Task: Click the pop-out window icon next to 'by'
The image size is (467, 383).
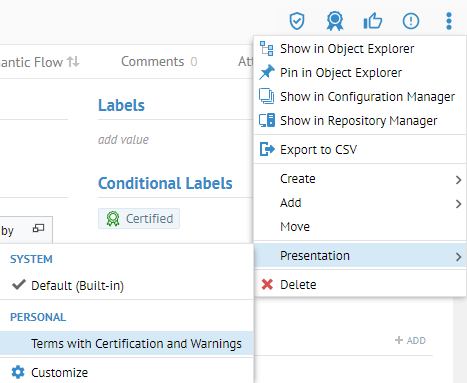Action: 38,228
